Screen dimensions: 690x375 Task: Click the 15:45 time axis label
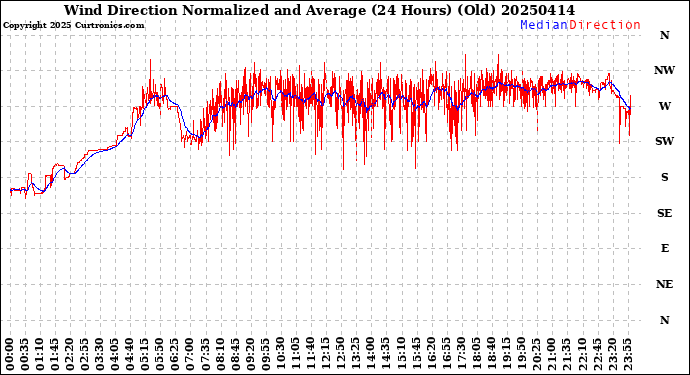[x=416, y=354]
